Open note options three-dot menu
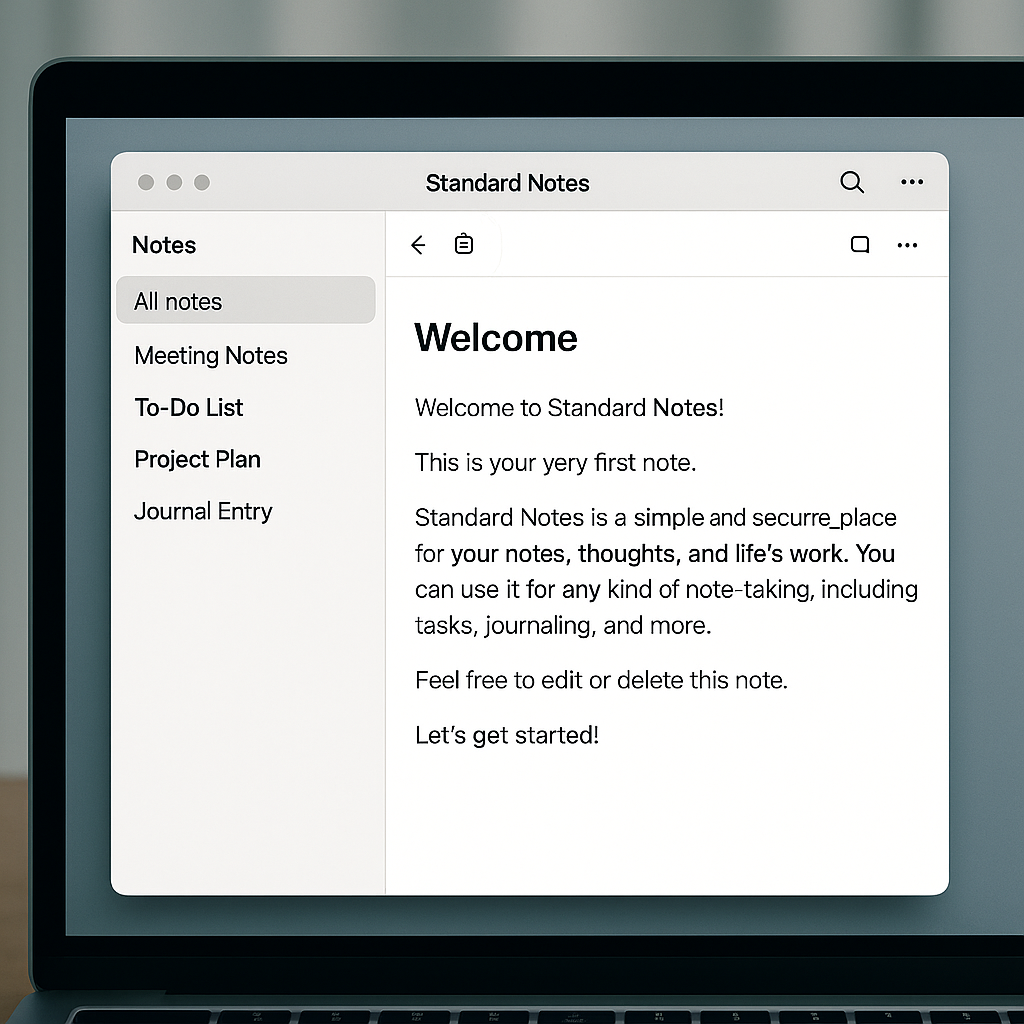 [907, 246]
